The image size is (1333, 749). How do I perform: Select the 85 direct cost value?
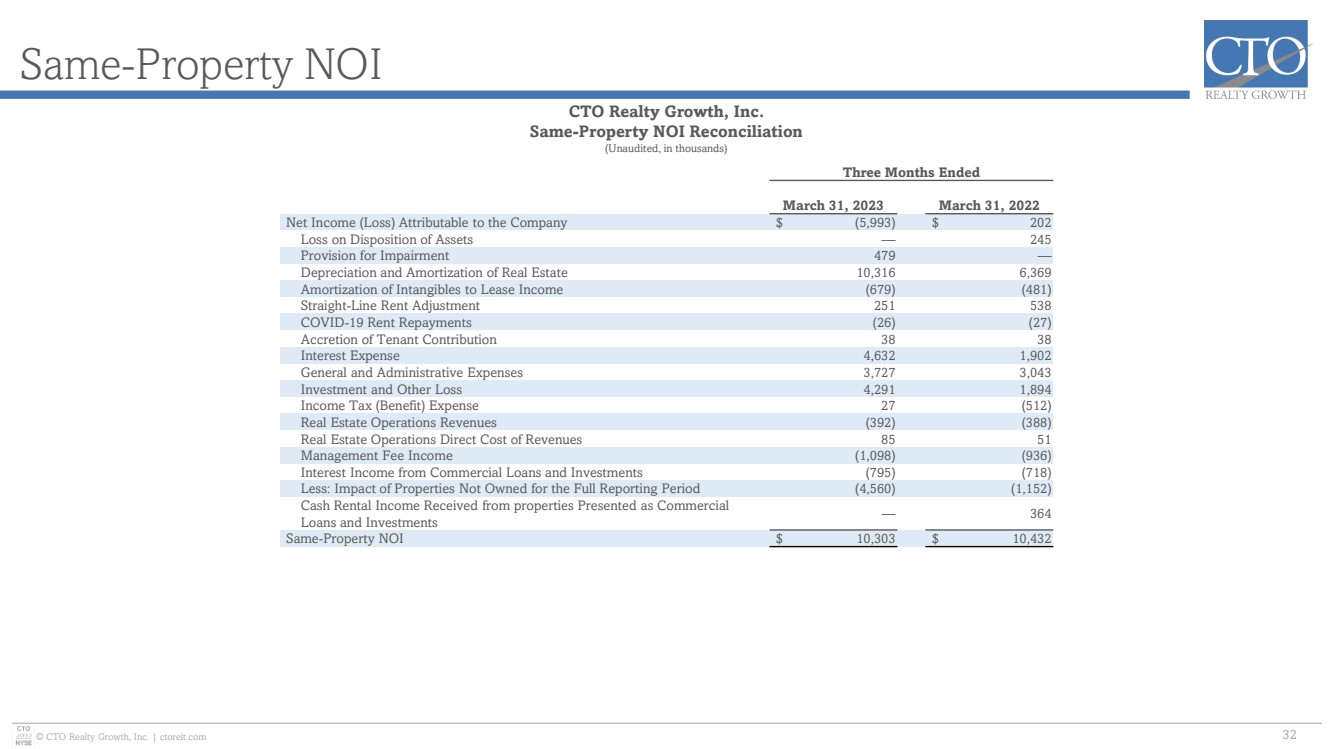pyautogui.click(x=887, y=440)
